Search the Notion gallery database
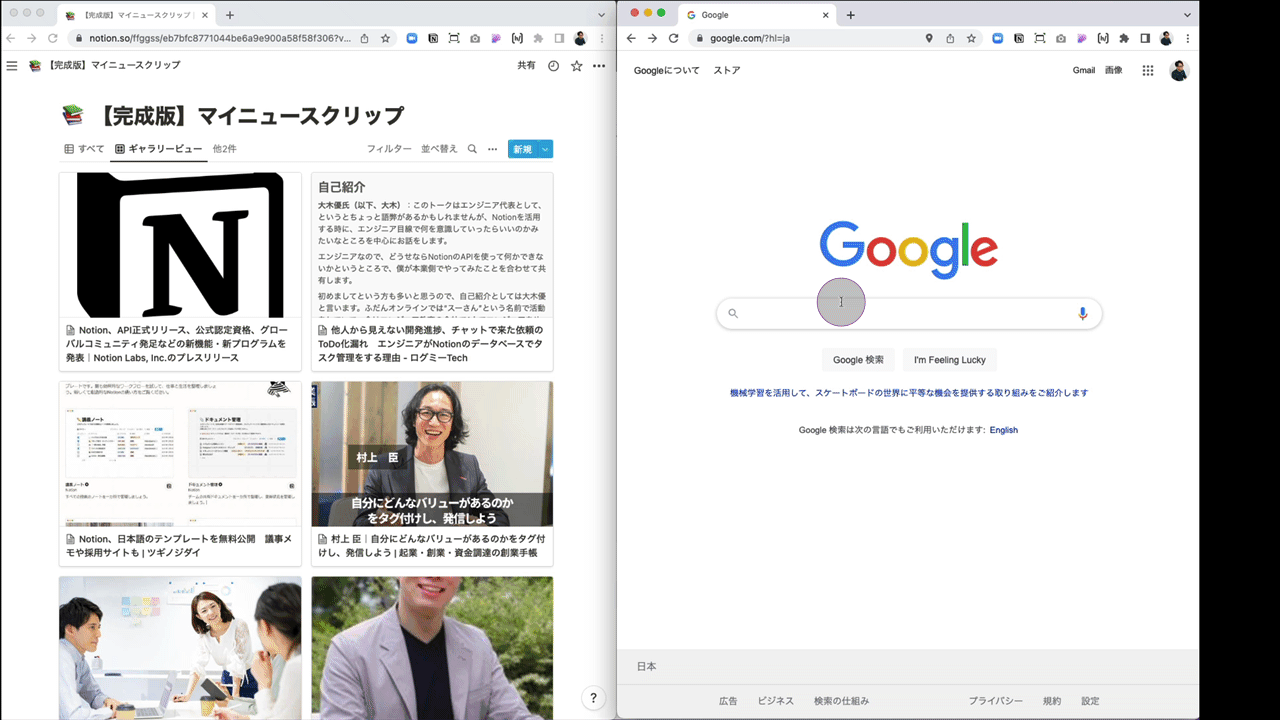This screenshot has width=1280, height=720. pos(472,149)
